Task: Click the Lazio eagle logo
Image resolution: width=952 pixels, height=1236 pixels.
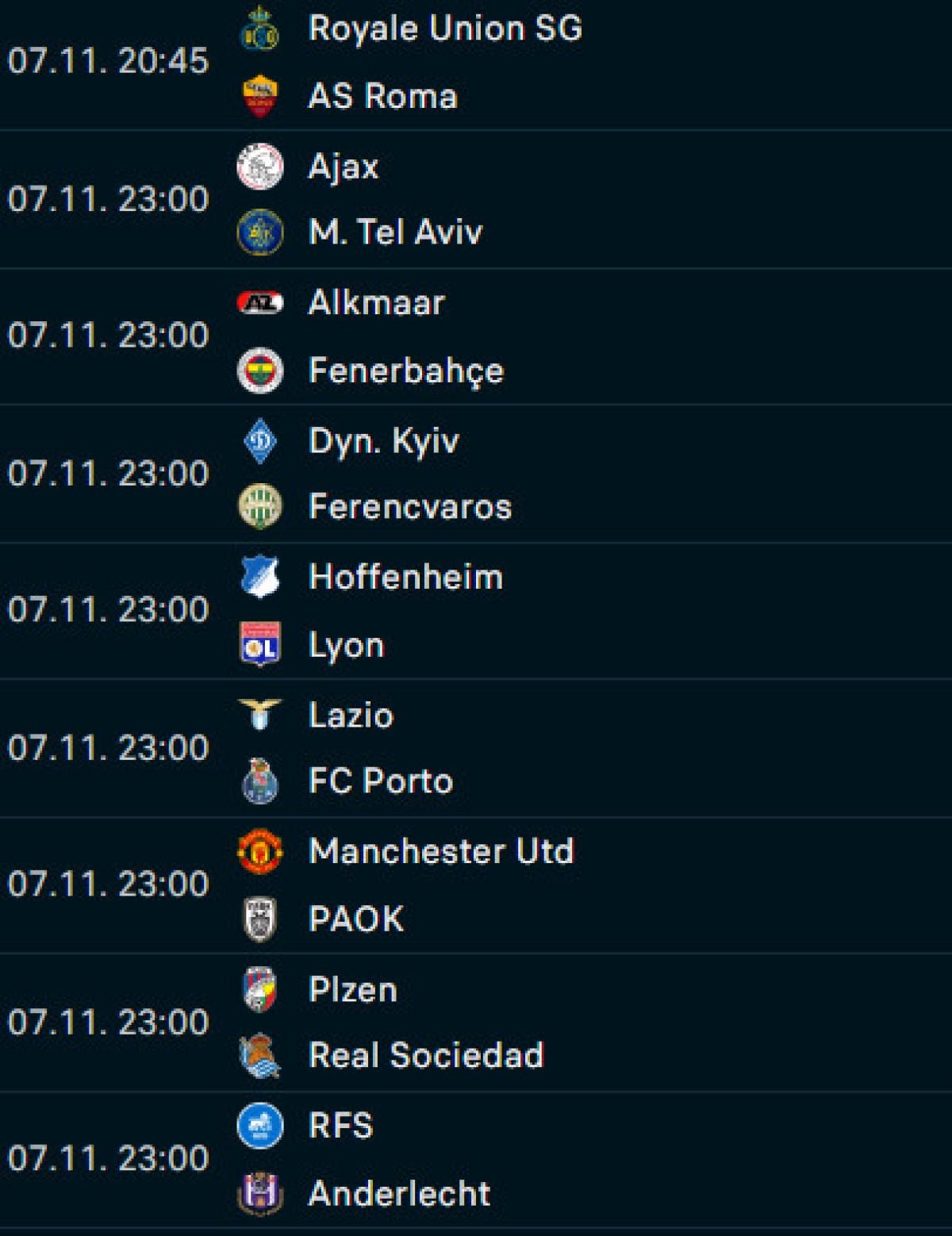Action: (x=259, y=714)
